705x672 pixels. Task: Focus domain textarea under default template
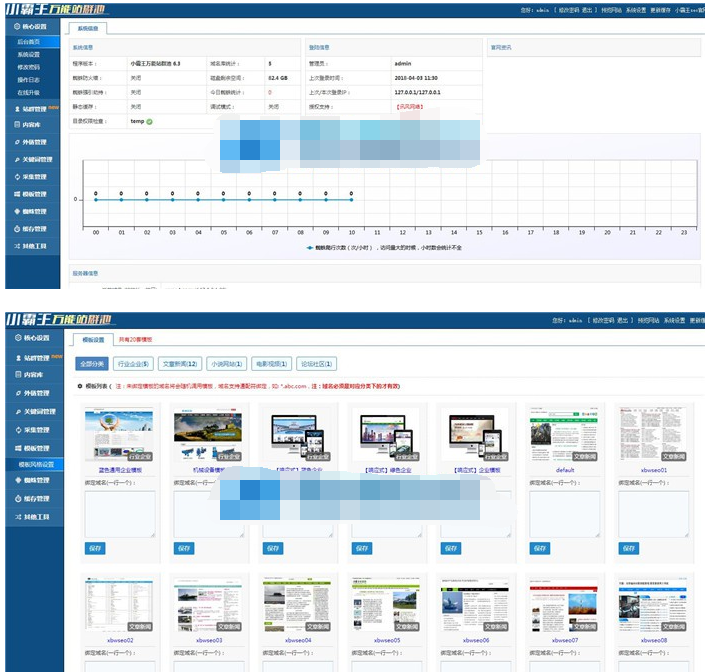[565, 514]
